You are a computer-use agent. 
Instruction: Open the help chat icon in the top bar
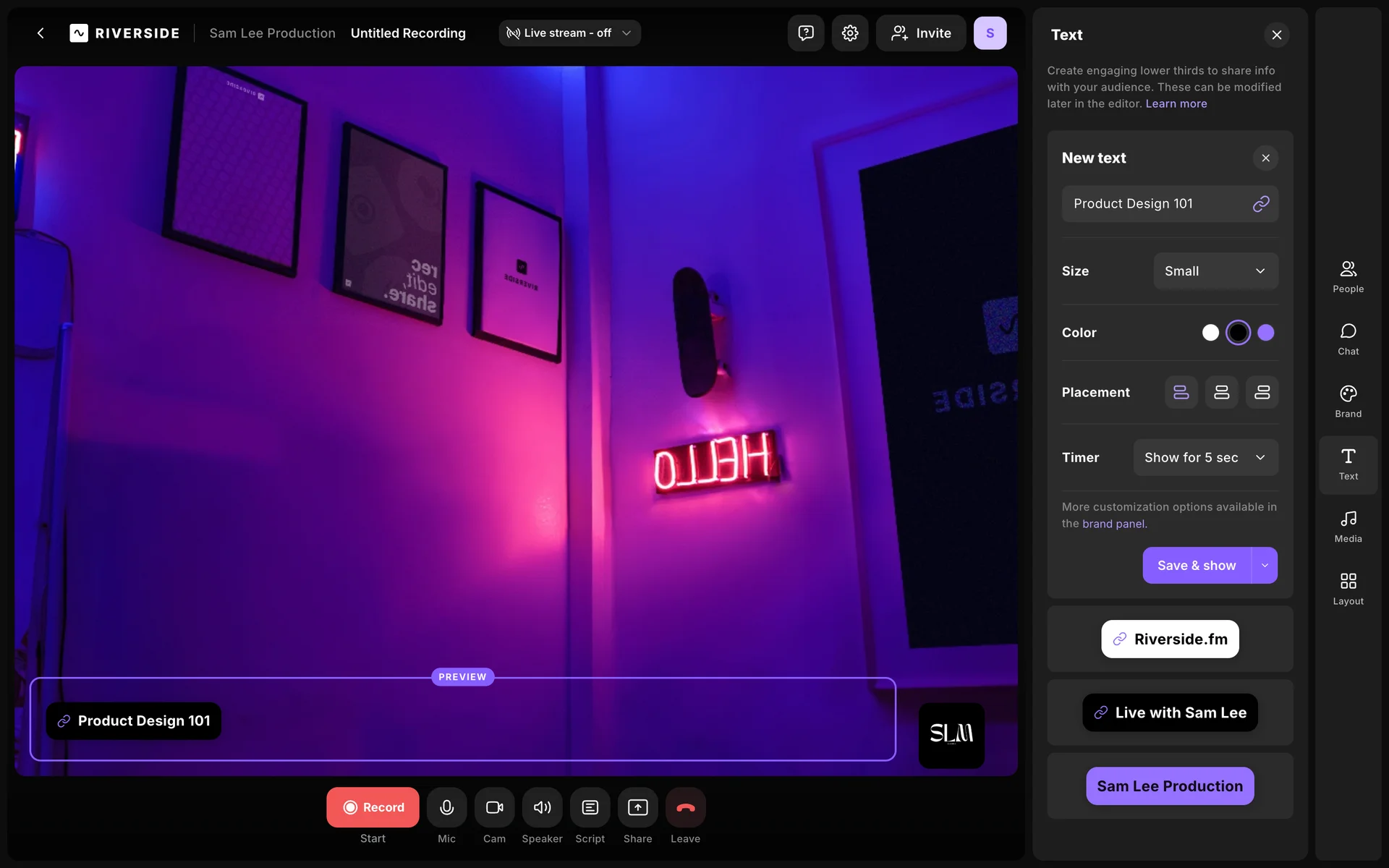(x=805, y=33)
